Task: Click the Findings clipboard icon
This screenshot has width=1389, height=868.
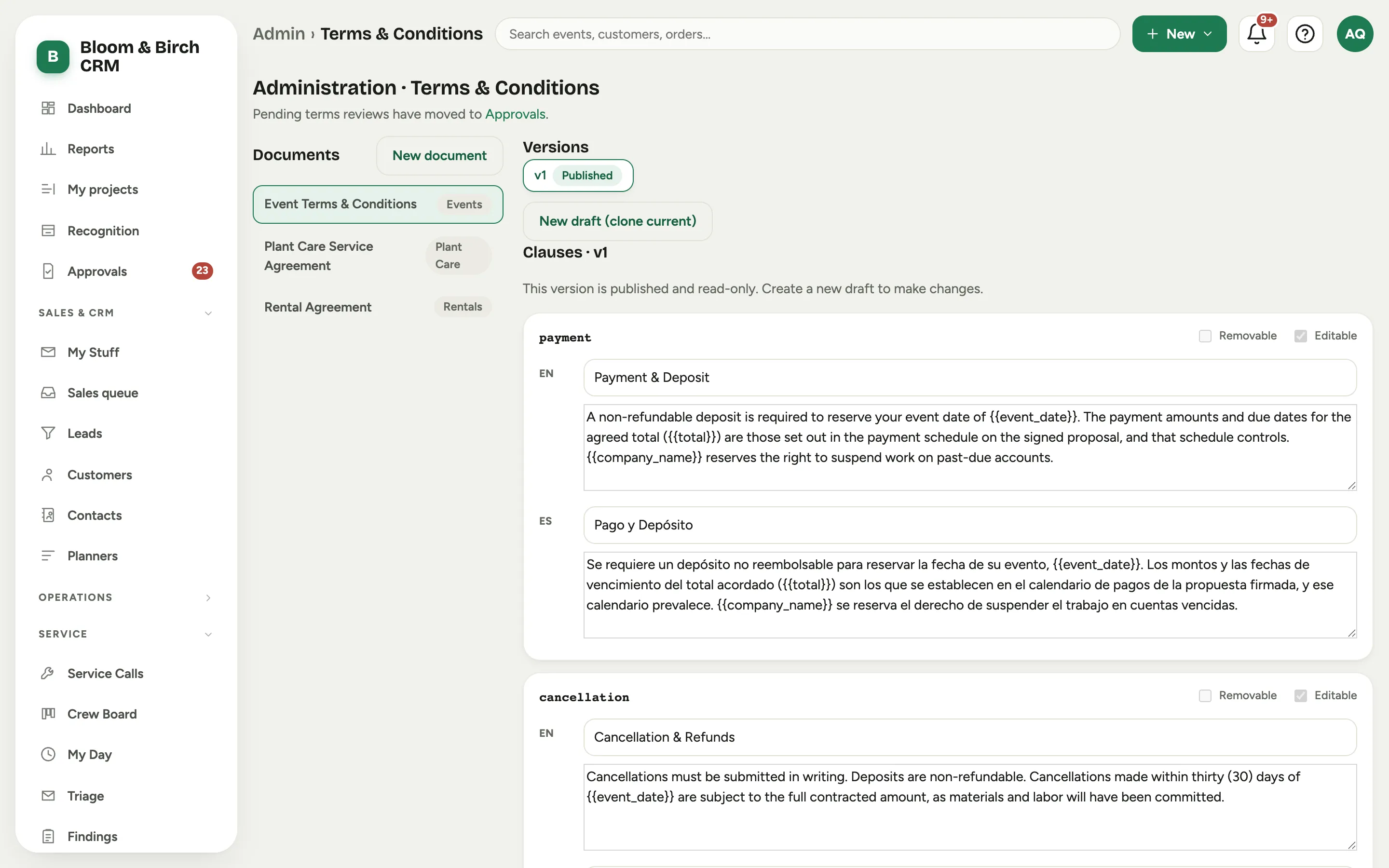Action: click(48, 836)
